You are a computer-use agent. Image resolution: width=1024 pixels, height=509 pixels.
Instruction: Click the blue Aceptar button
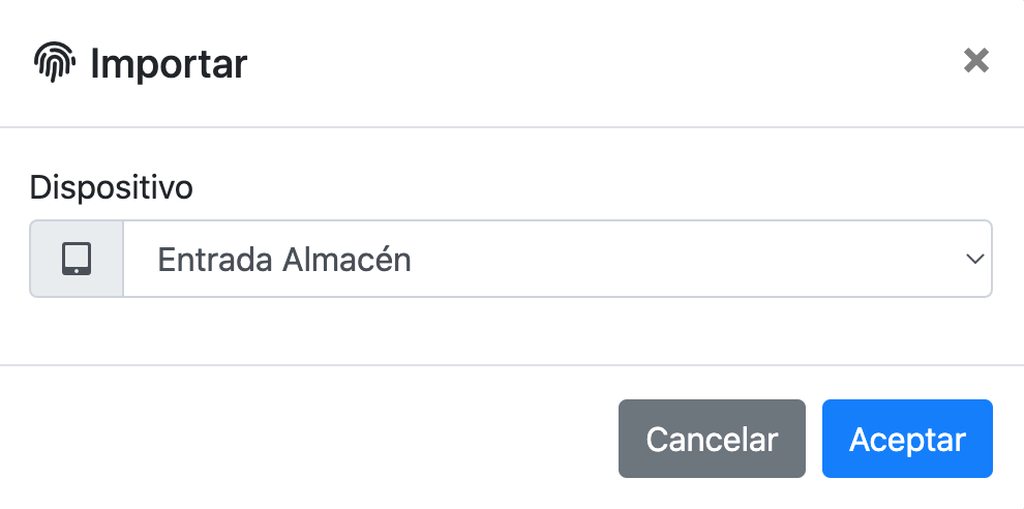click(907, 439)
